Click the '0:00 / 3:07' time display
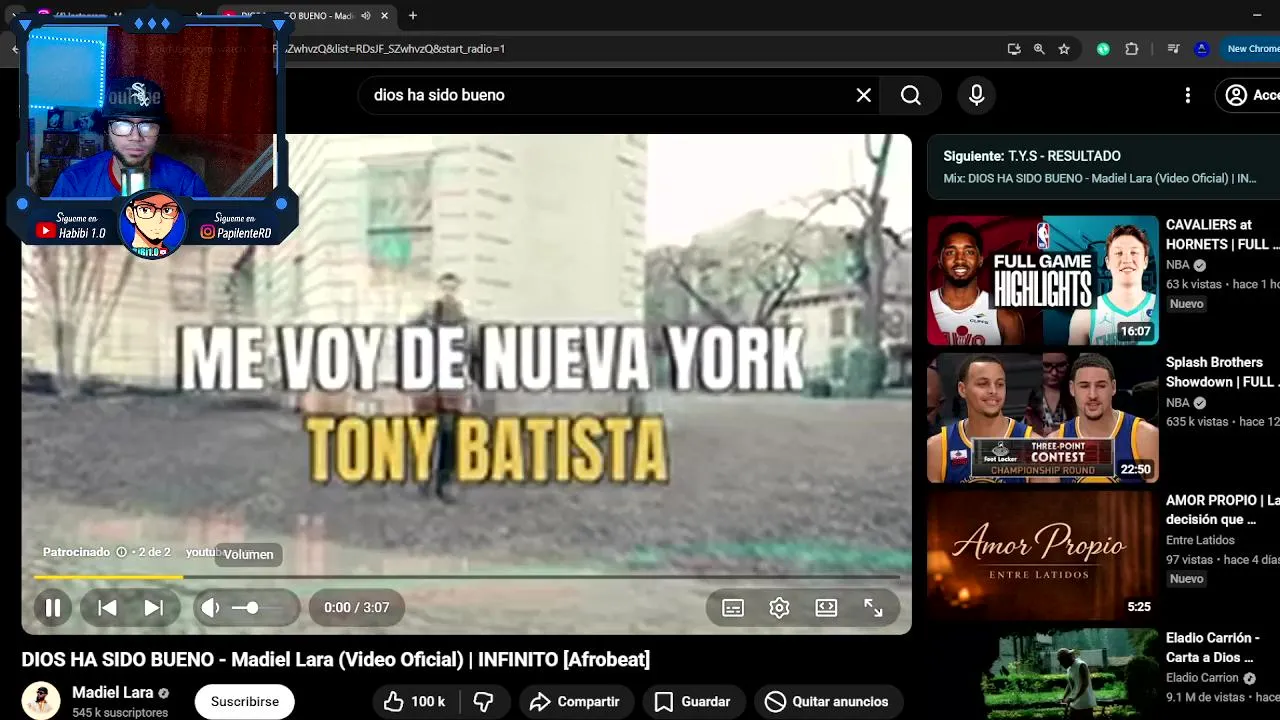The height and width of the screenshot is (720, 1280). pyautogui.click(x=356, y=607)
